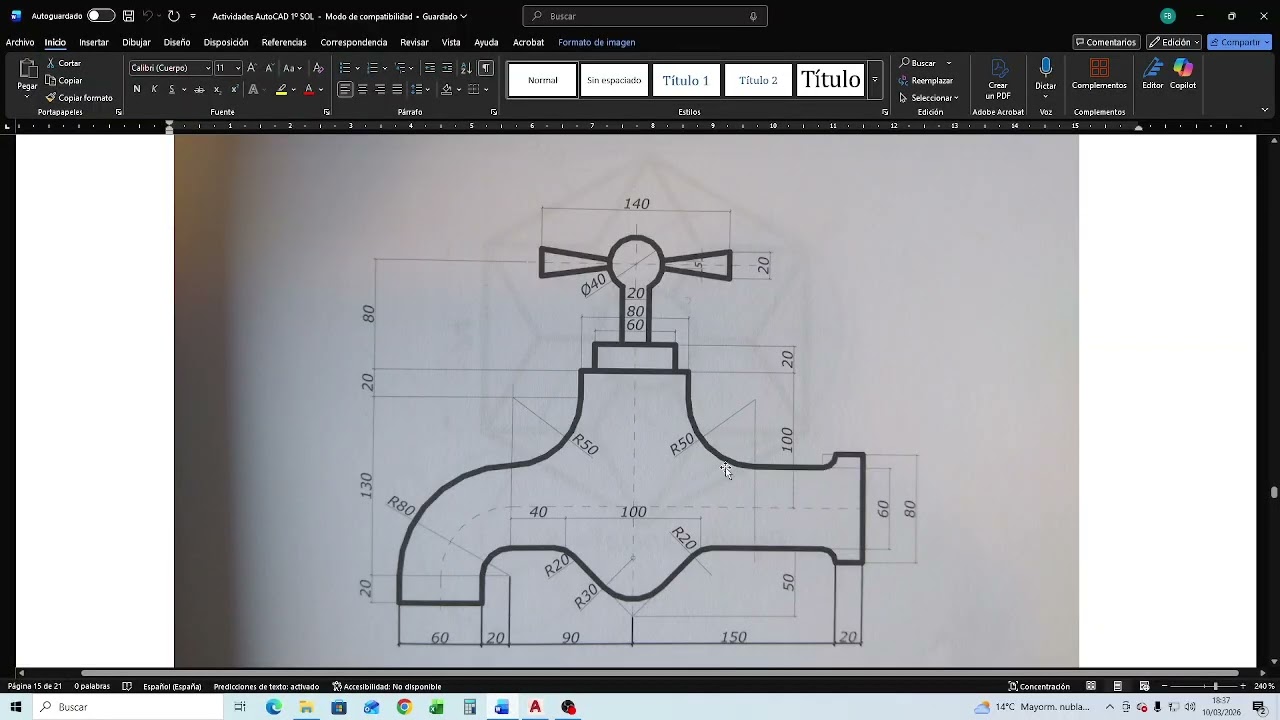Toggle paragraph marks display
The width and height of the screenshot is (1280, 720).
[486, 68]
